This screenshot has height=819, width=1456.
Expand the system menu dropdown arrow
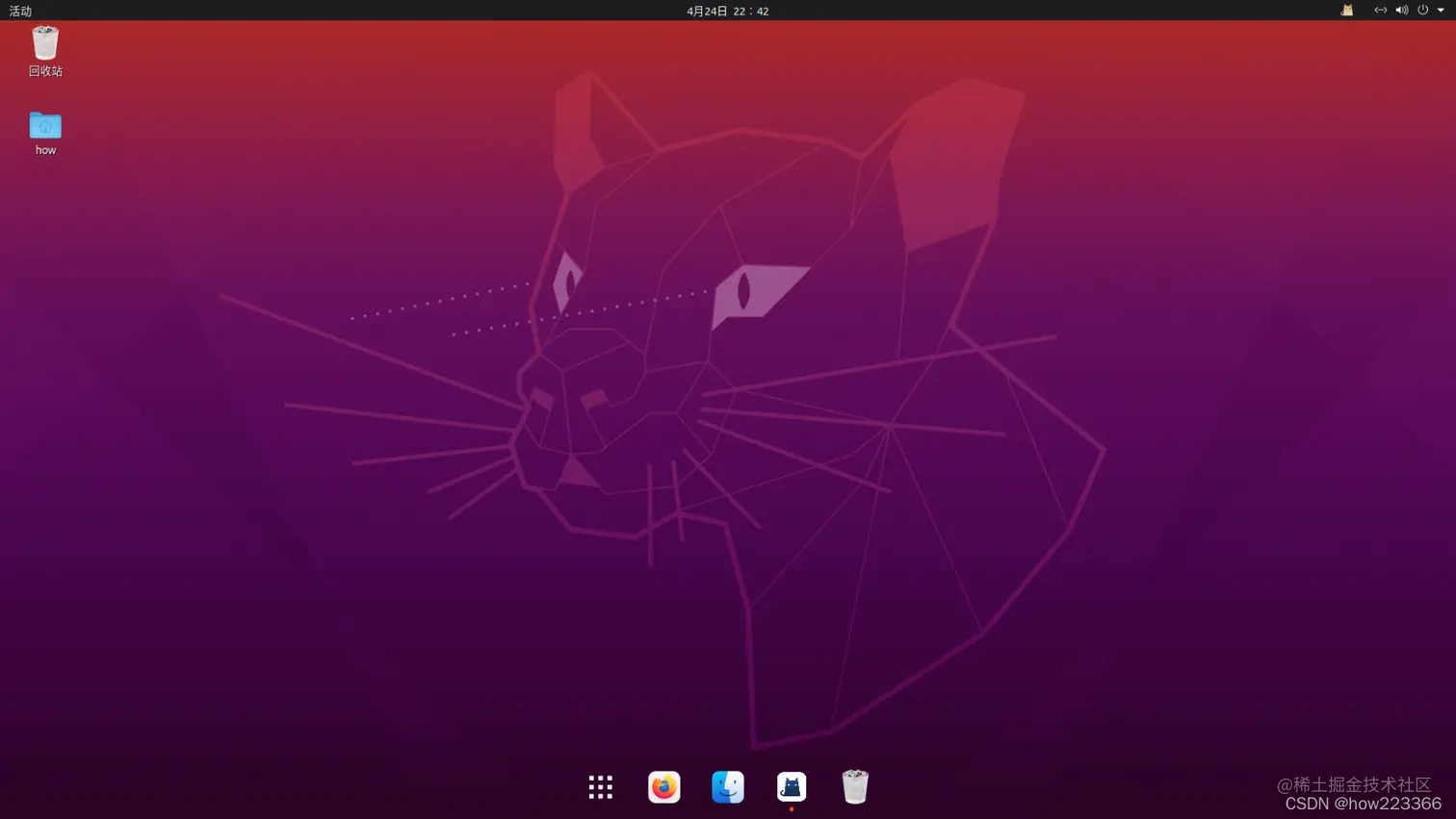click(1441, 11)
